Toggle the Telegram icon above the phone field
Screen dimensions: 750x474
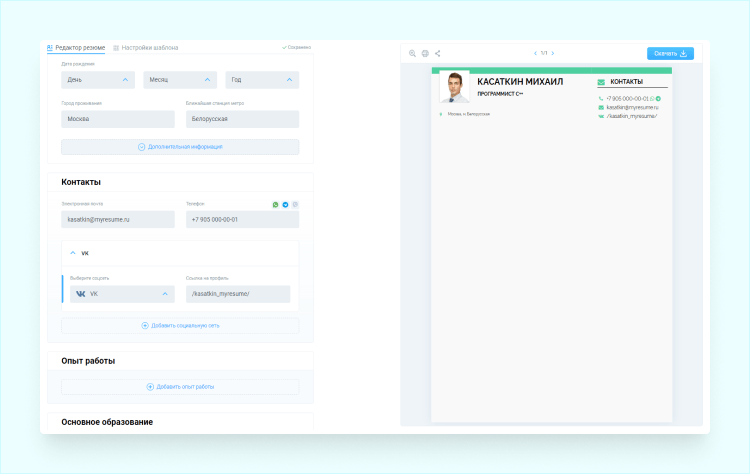[x=286, y=205]
